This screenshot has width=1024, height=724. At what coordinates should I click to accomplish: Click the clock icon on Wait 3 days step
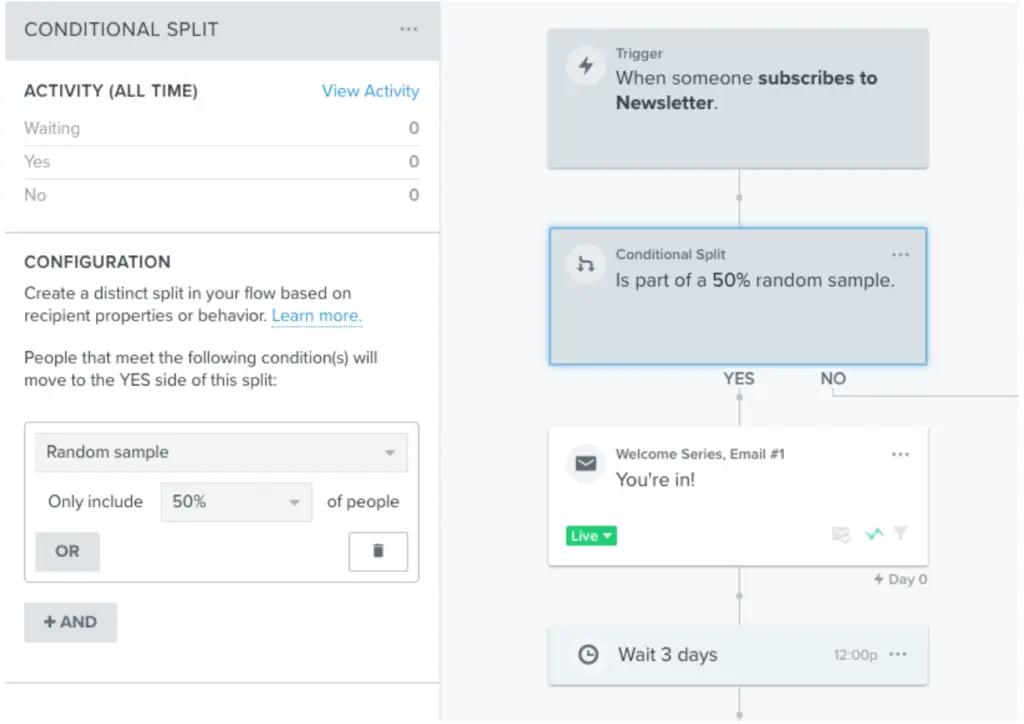[x=589, y=655]
